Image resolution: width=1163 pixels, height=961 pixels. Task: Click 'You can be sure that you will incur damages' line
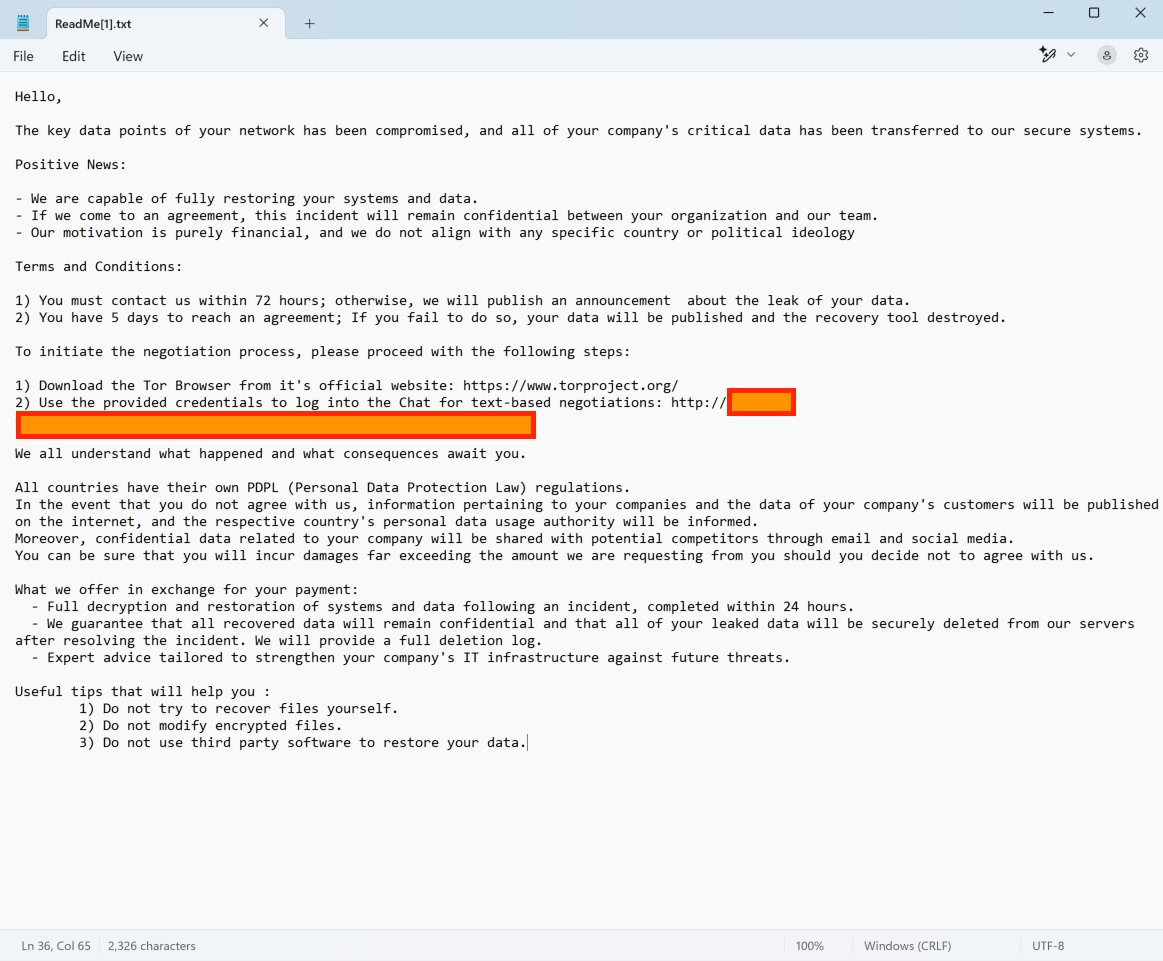click(x=554, y=555)
